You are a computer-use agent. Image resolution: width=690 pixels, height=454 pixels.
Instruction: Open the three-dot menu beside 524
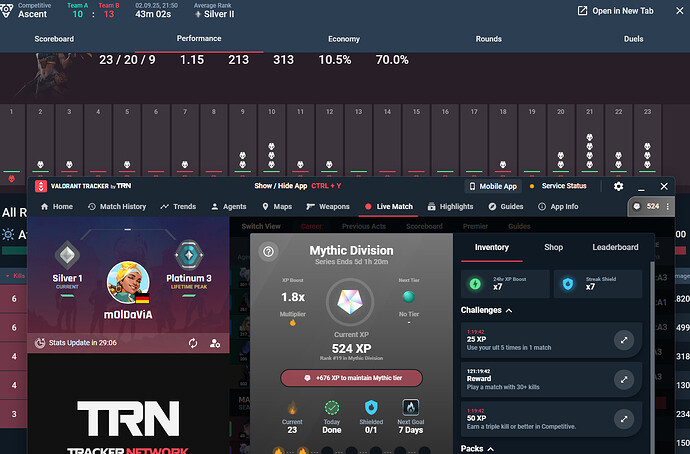click(x=668, y=206)
